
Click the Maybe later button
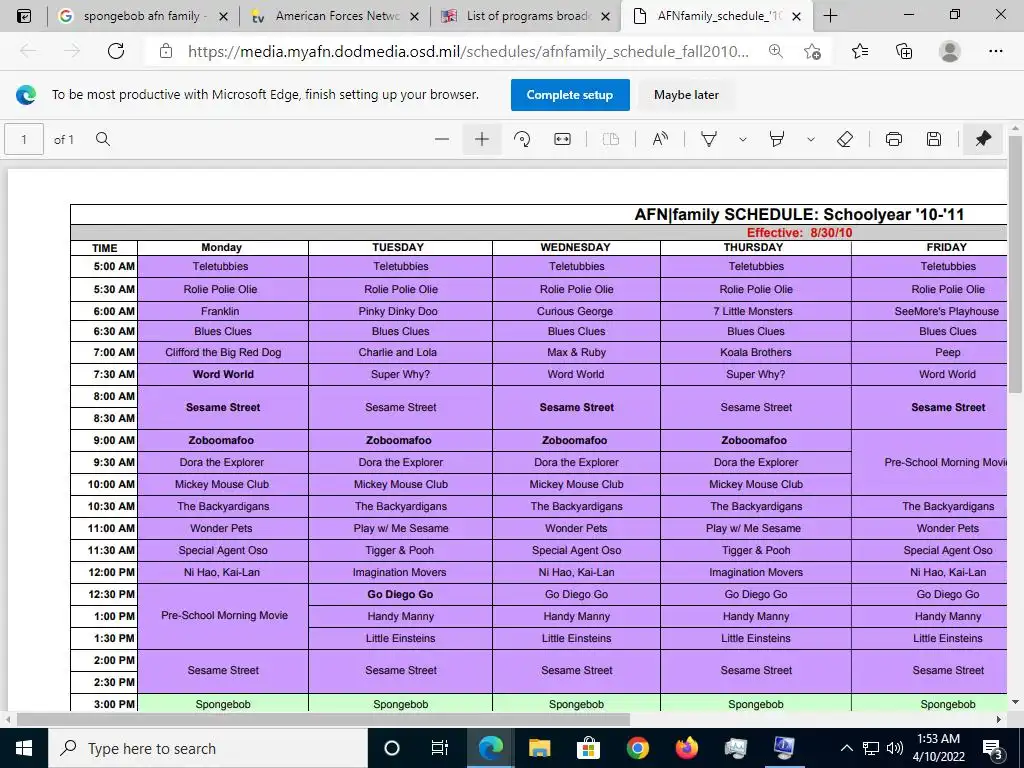click(686, 95)
